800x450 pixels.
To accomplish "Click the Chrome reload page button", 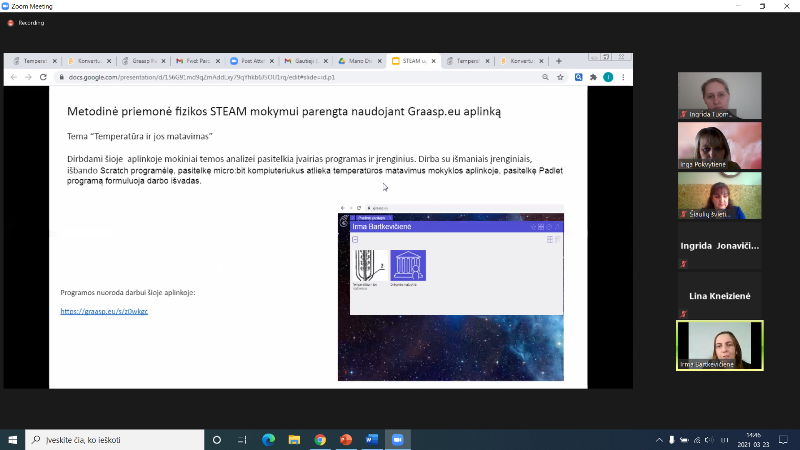I will pos(43,77).
